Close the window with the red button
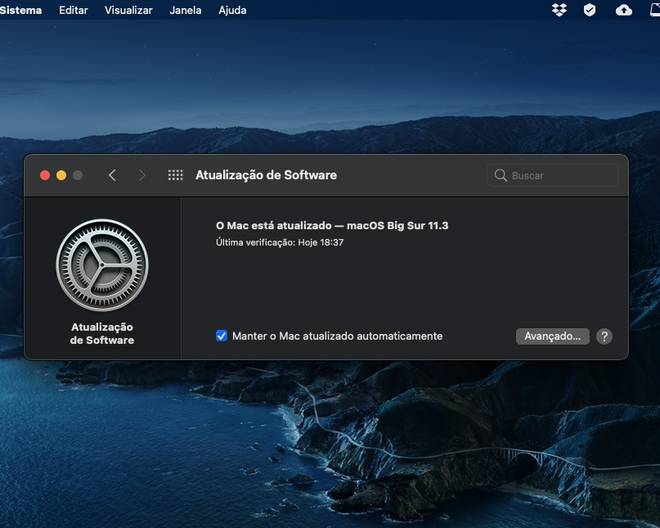The image size is (660, 528). [x=45, y=175]
